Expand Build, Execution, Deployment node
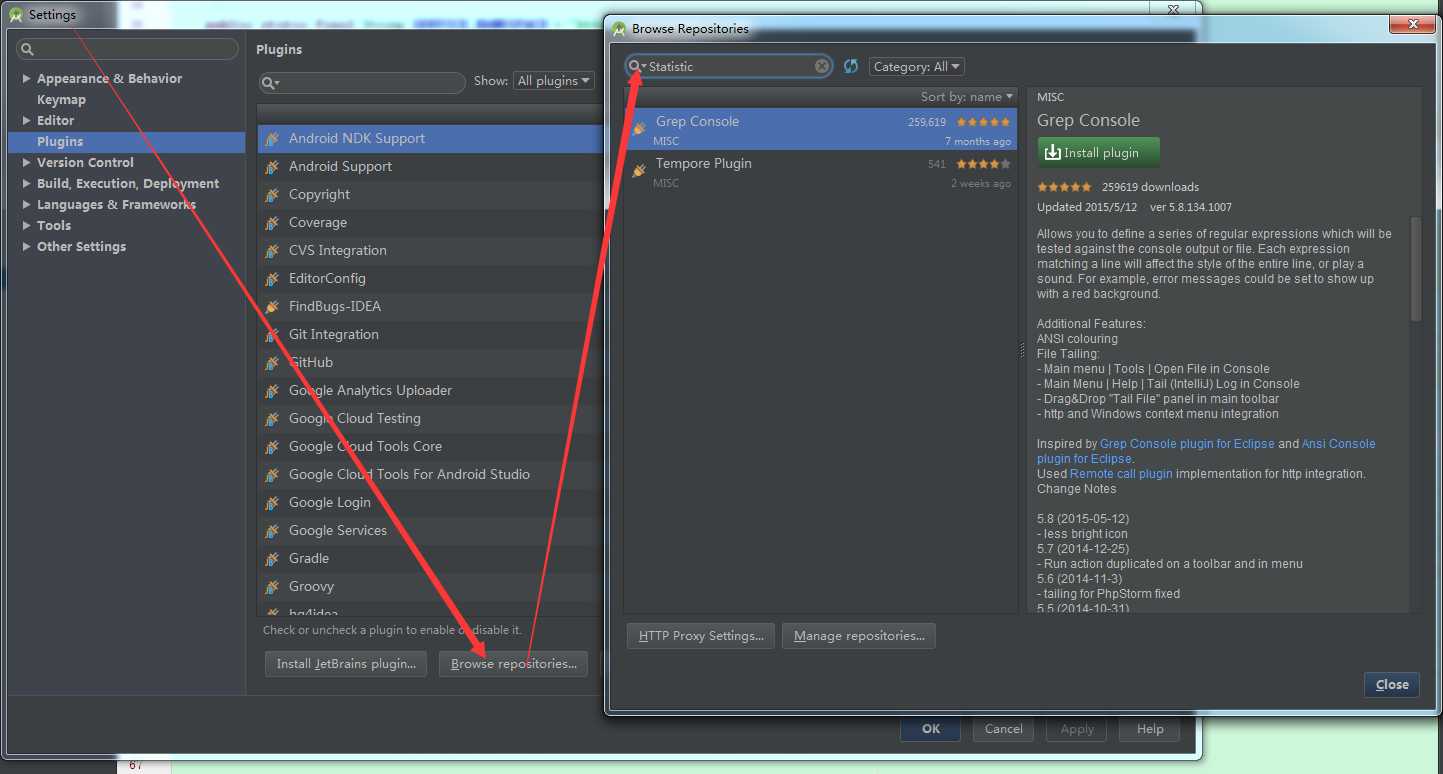The width and height of the screenshot is (1443, 774). (26, 183)
